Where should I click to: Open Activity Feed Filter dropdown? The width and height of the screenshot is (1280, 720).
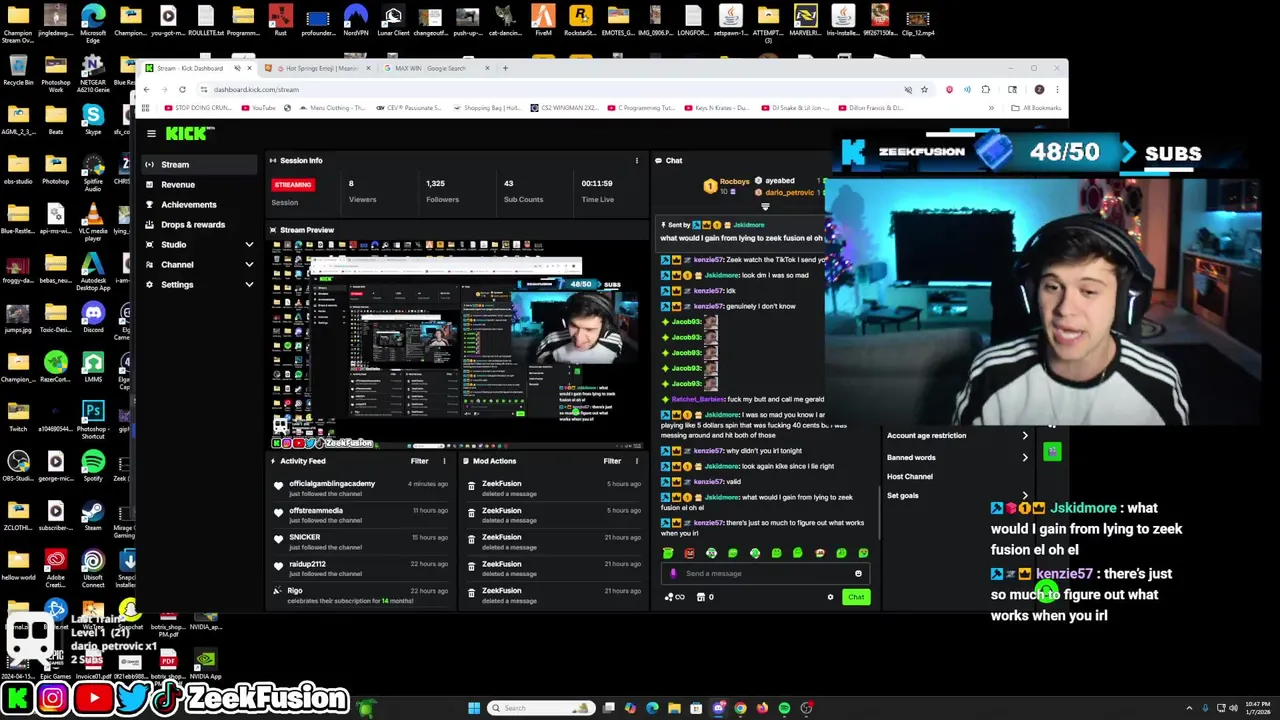(x=419, y=461)
